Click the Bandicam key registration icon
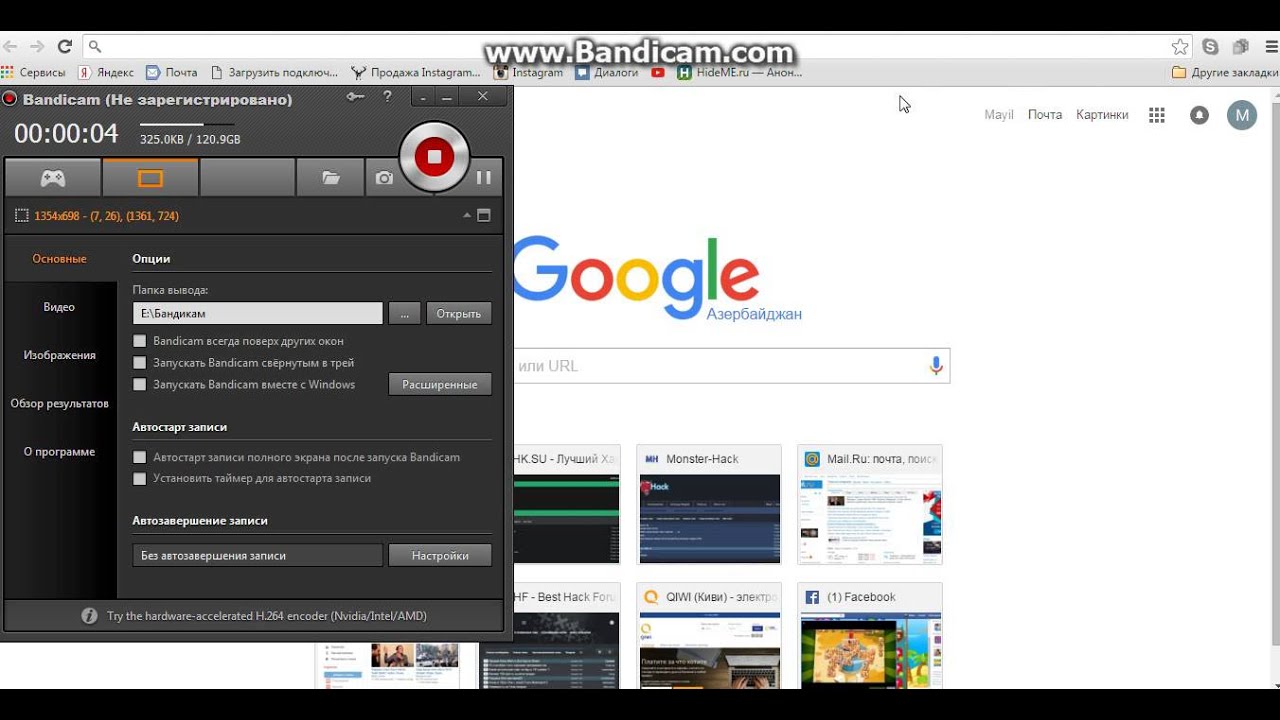The width and height of the screenshot is (1280, 720). click(x=355, y=97)
